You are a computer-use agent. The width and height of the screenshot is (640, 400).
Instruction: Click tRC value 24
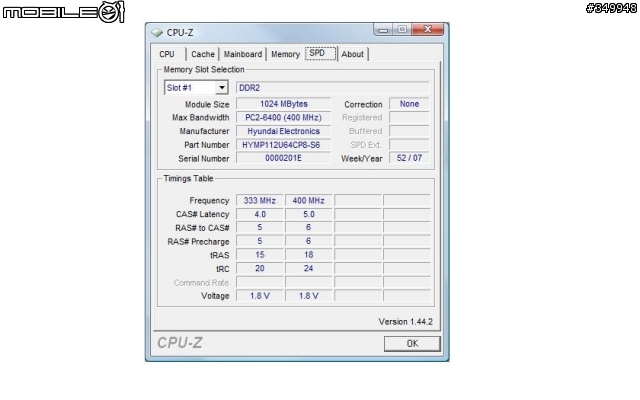309,269
